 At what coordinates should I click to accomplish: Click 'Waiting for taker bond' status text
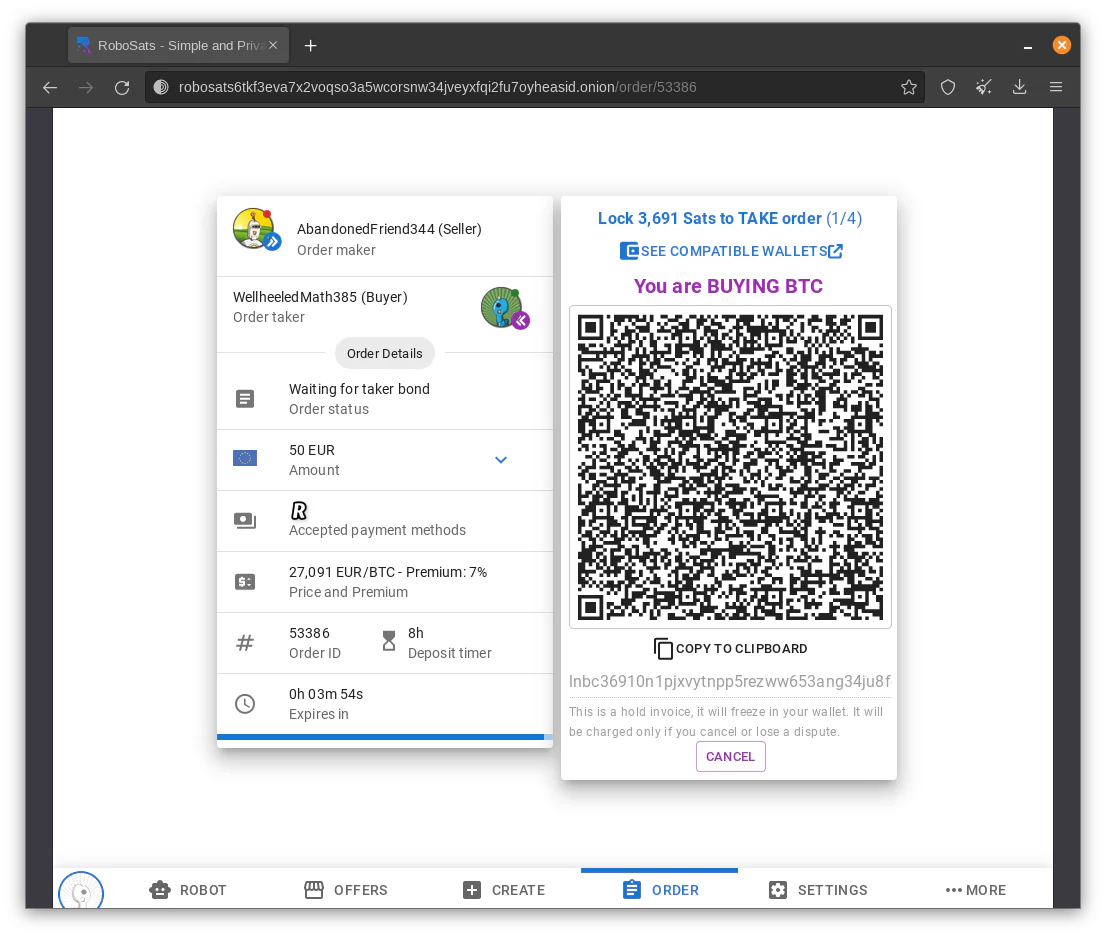pyautogui.click(x=359, y=389)
